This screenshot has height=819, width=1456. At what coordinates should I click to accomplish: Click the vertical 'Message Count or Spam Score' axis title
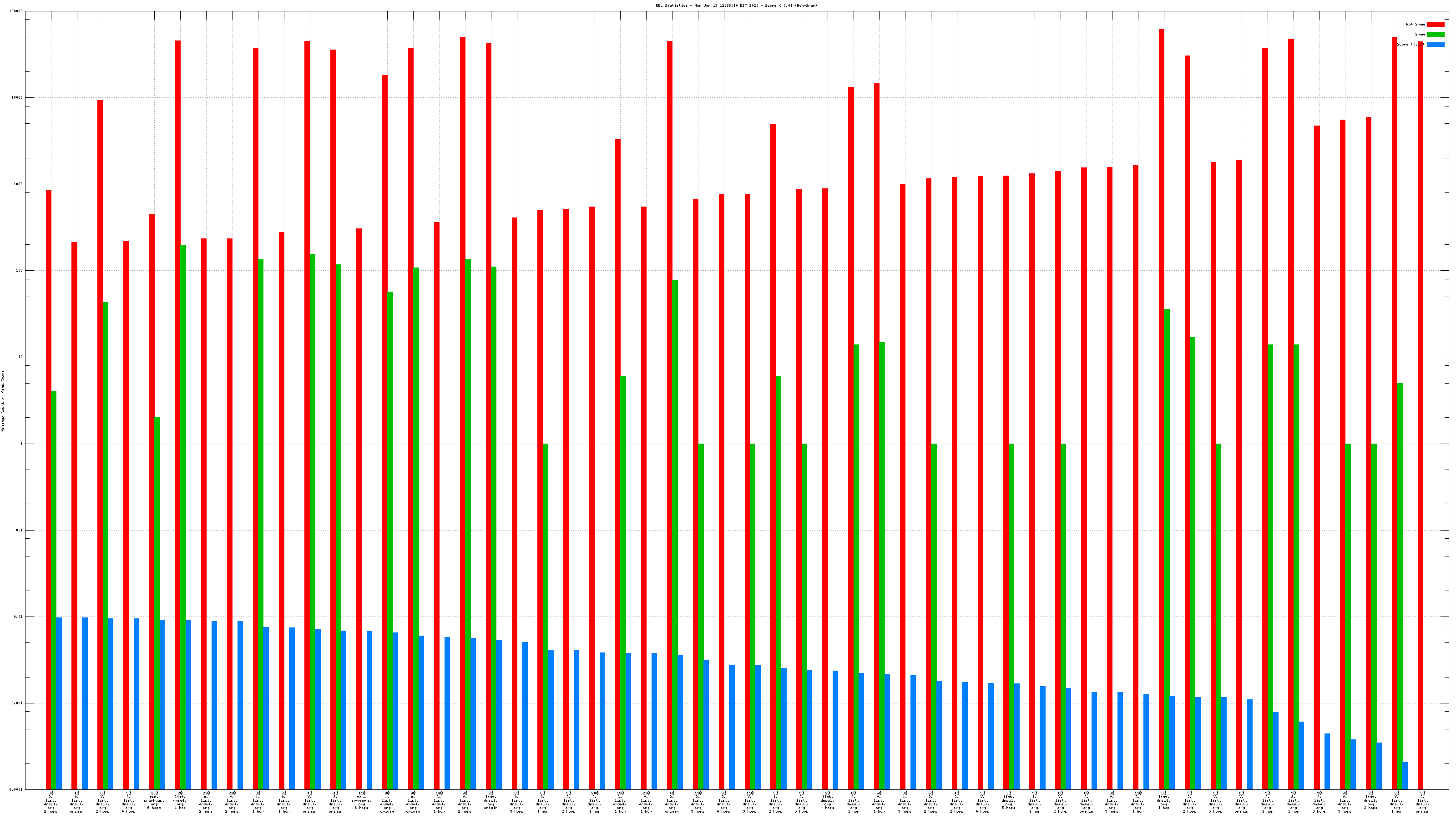tap(3, 401)
